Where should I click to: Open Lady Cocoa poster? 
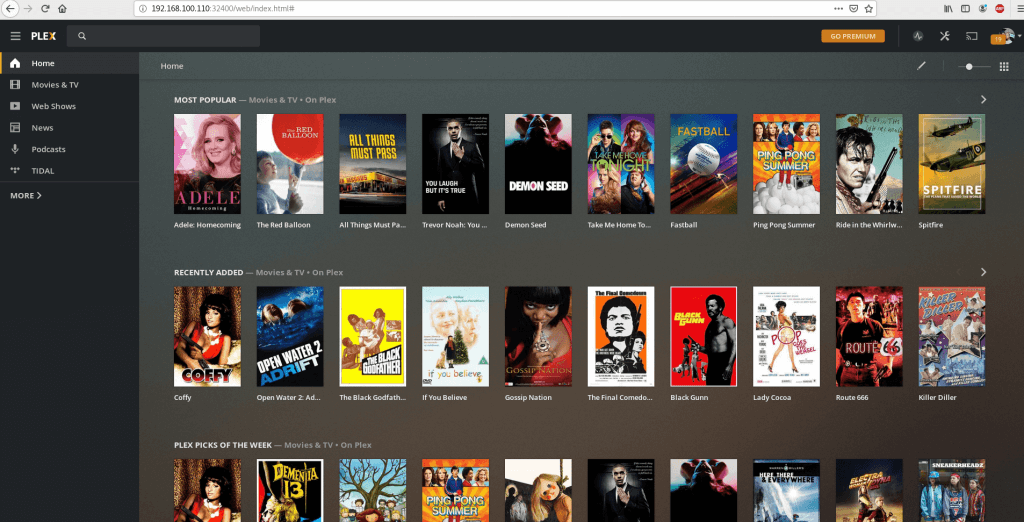[x=786, y=336]
